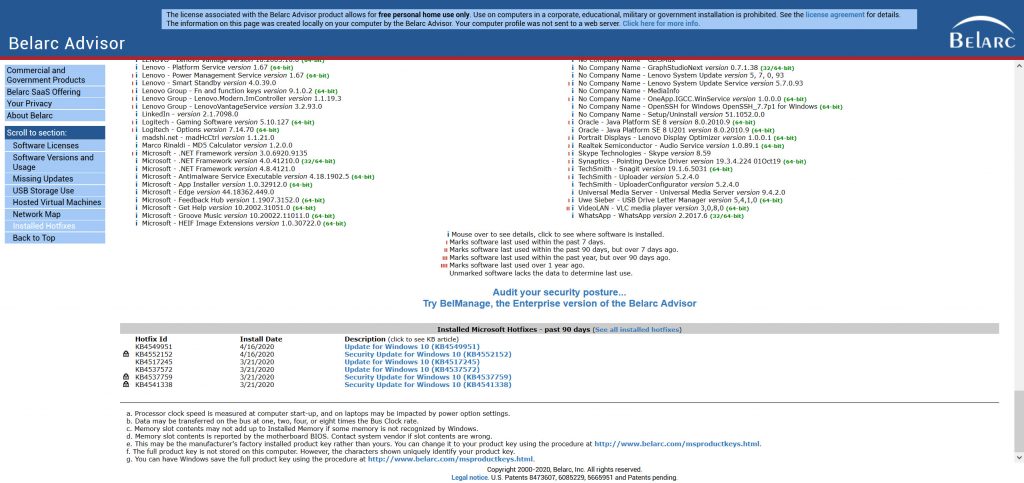The width and height of the screenshot is (1024, 483).
Task: Click info icon for VLC media player
Action: click(x=573, y=208)
